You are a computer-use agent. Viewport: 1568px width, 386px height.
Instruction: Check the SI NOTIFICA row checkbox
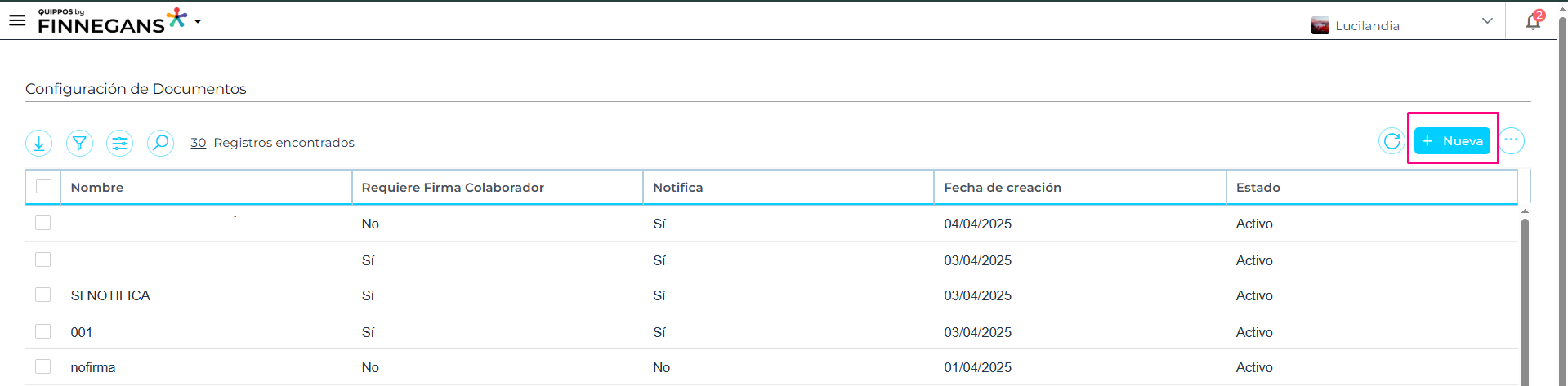coord(43,295)
